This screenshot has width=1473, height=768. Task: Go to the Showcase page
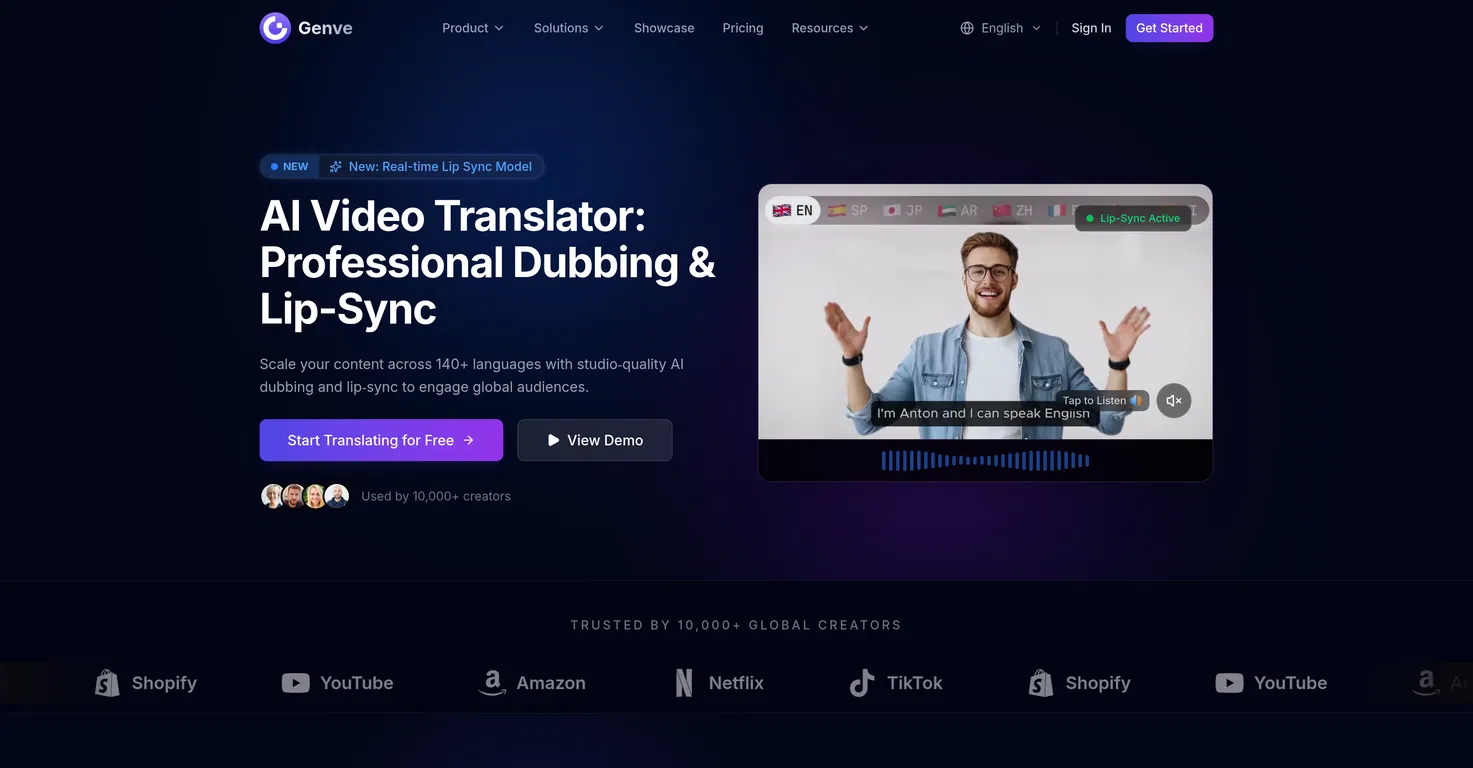tap(664, 28)
